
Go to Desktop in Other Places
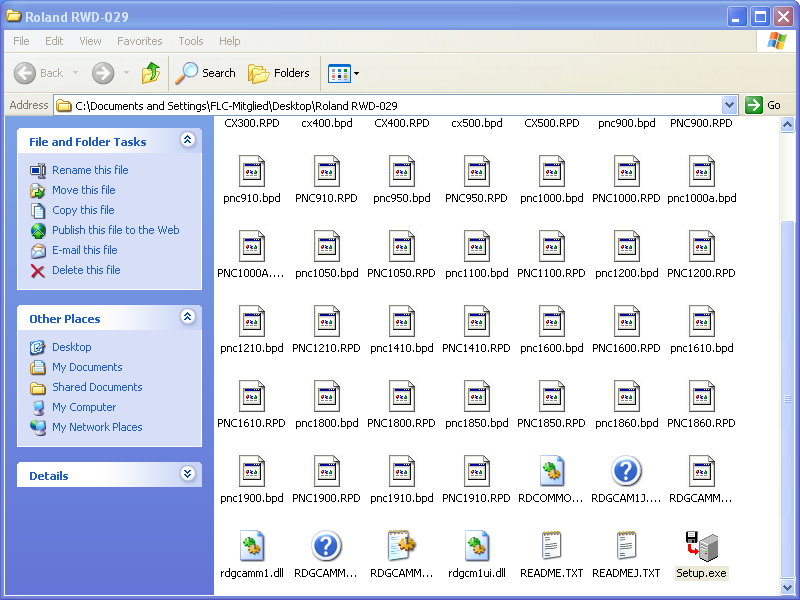pos(71,347)
